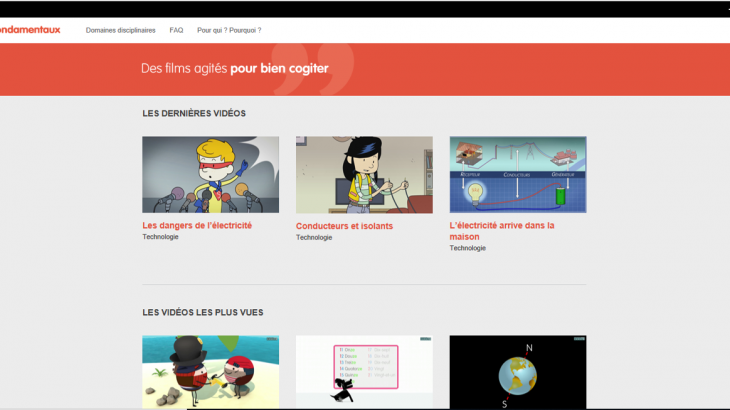
Task: Click the 'Les dernières vidéos' heading
Action: point(194,114)
